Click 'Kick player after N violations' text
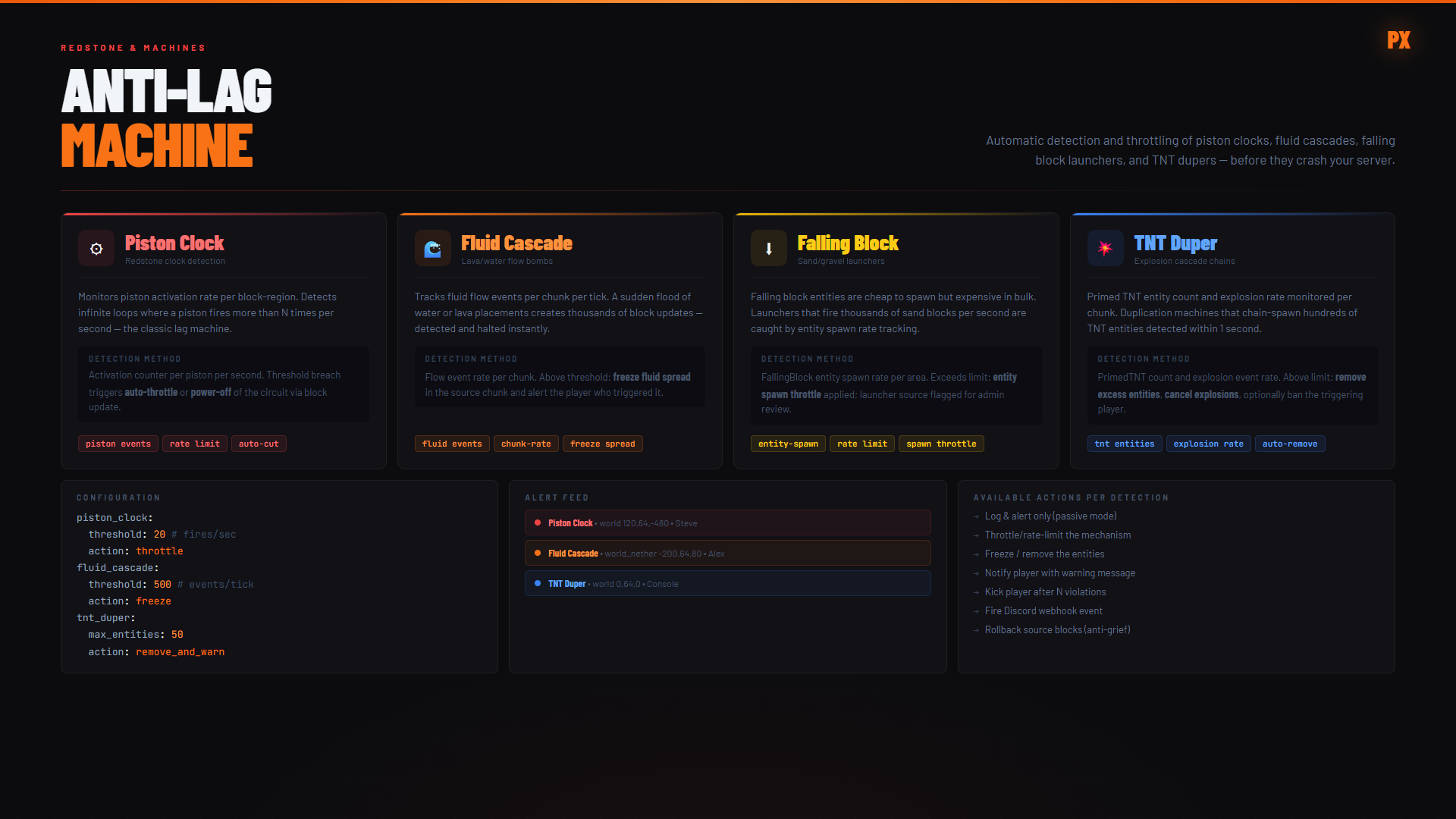Screen dimensions: 1456x819 pyautogui.click(x=1045, y=592)
